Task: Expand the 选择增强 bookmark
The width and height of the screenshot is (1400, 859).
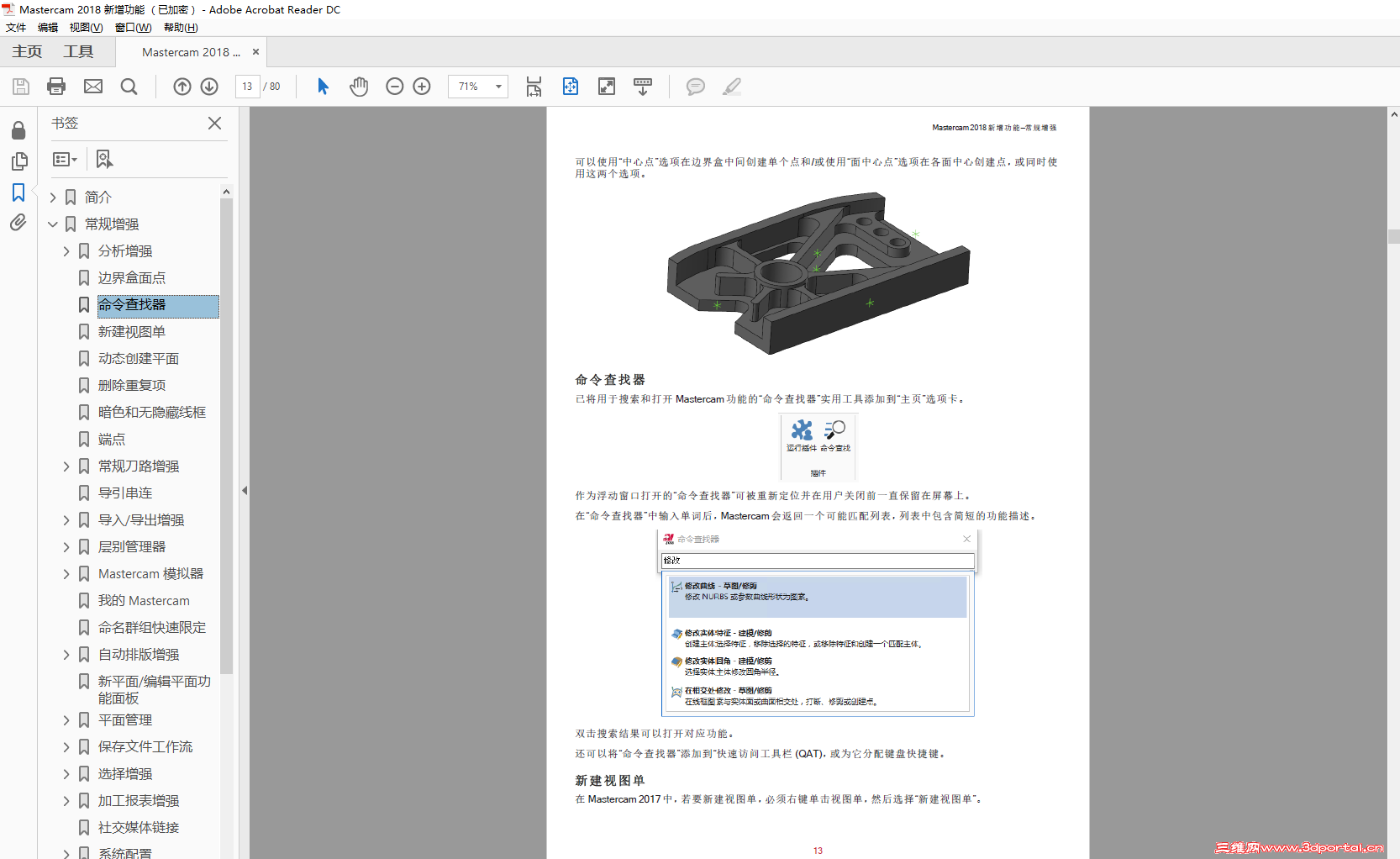Action: 66,774
